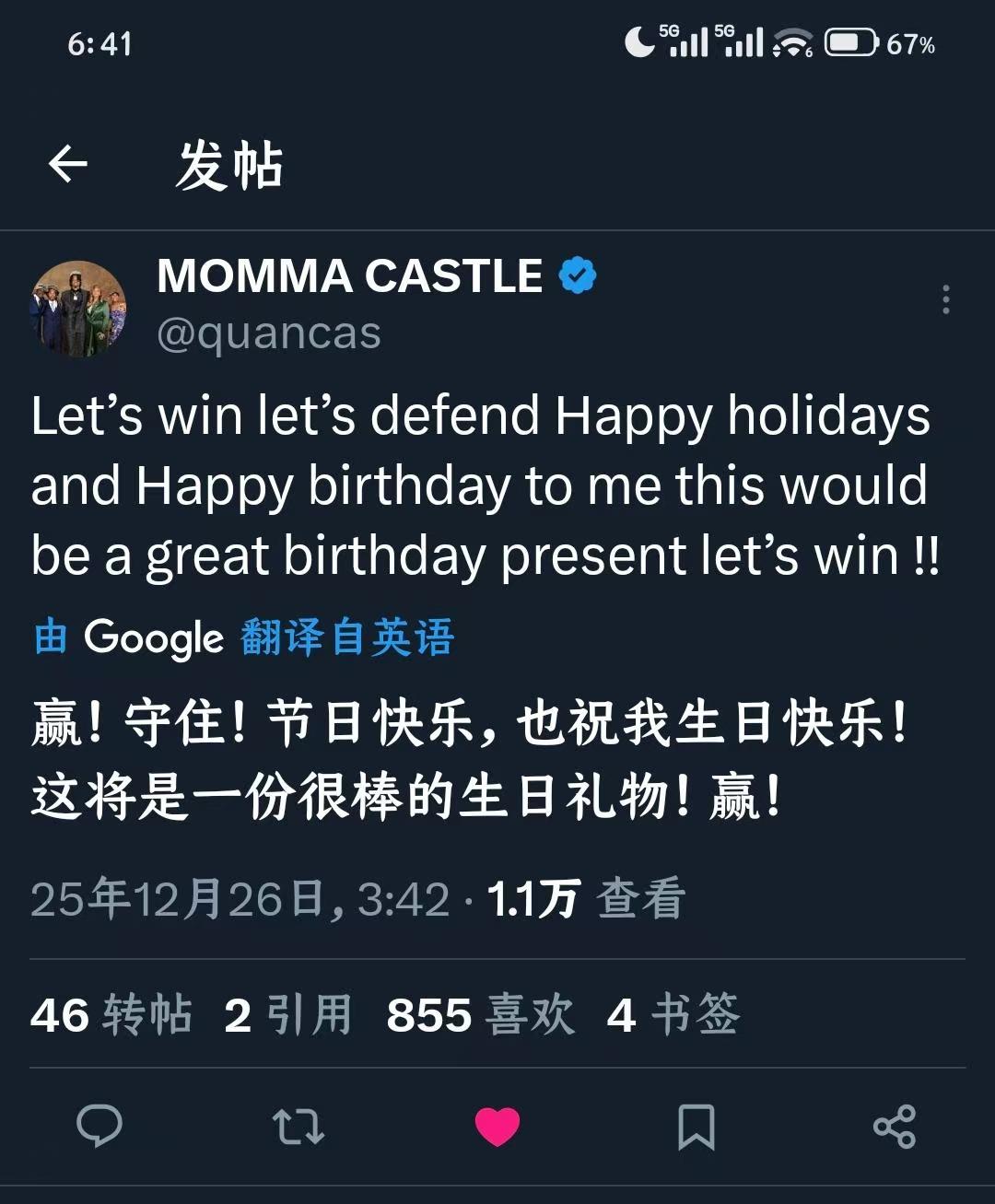Tap the back arrow icon
The image size is (995, 1204).
(x=67, y=166)
